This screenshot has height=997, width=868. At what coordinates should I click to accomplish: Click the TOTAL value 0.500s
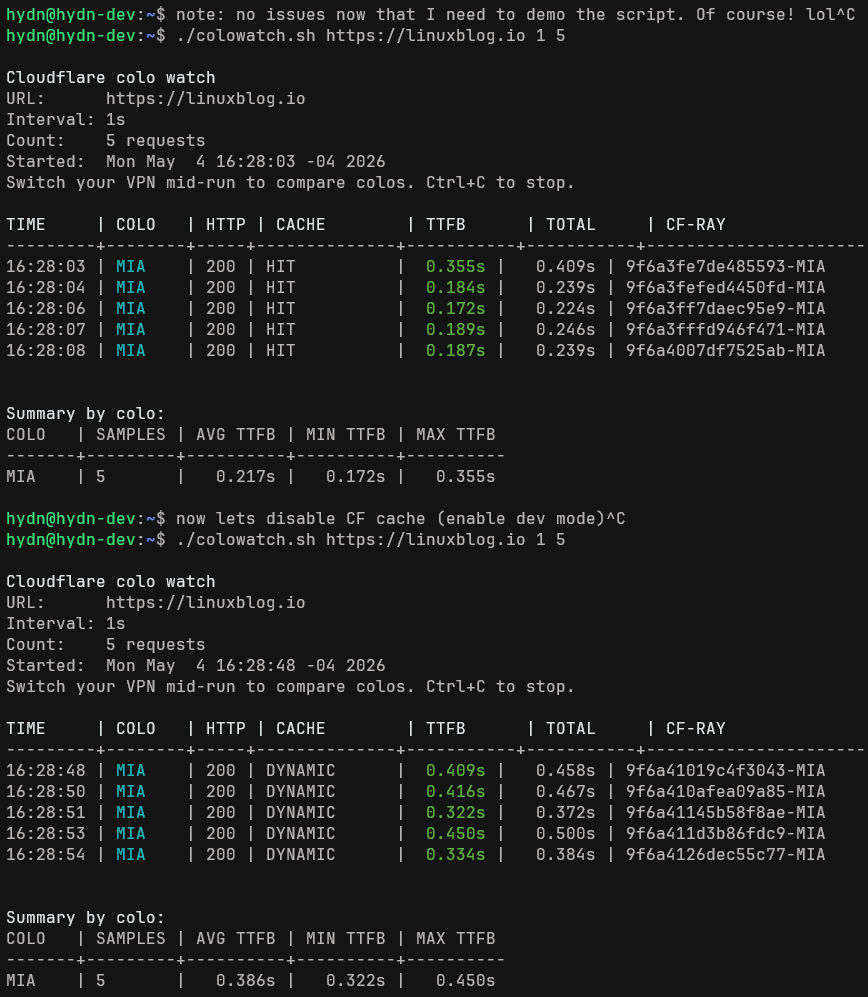565,834
